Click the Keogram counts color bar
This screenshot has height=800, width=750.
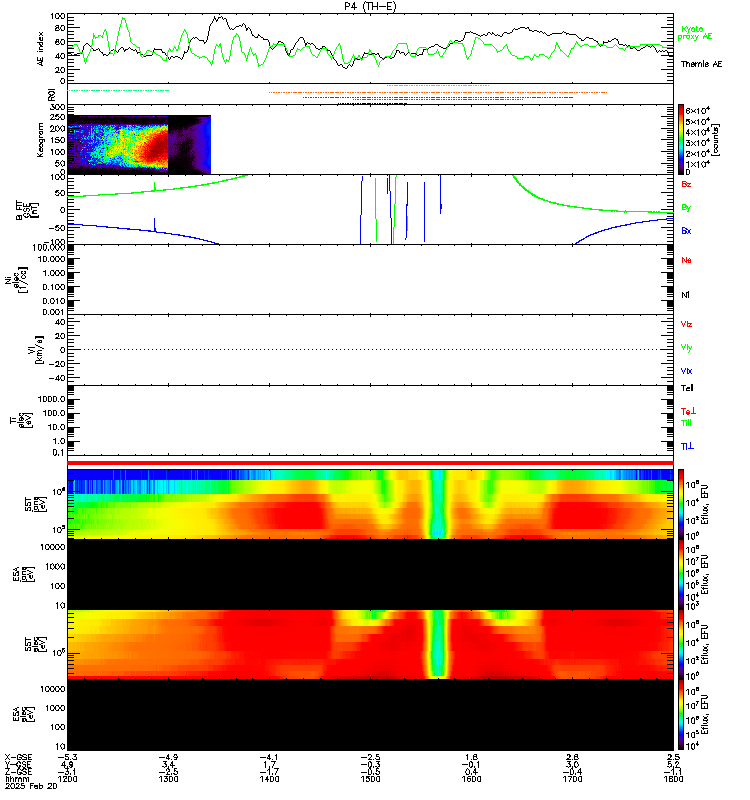pos(681,139)
